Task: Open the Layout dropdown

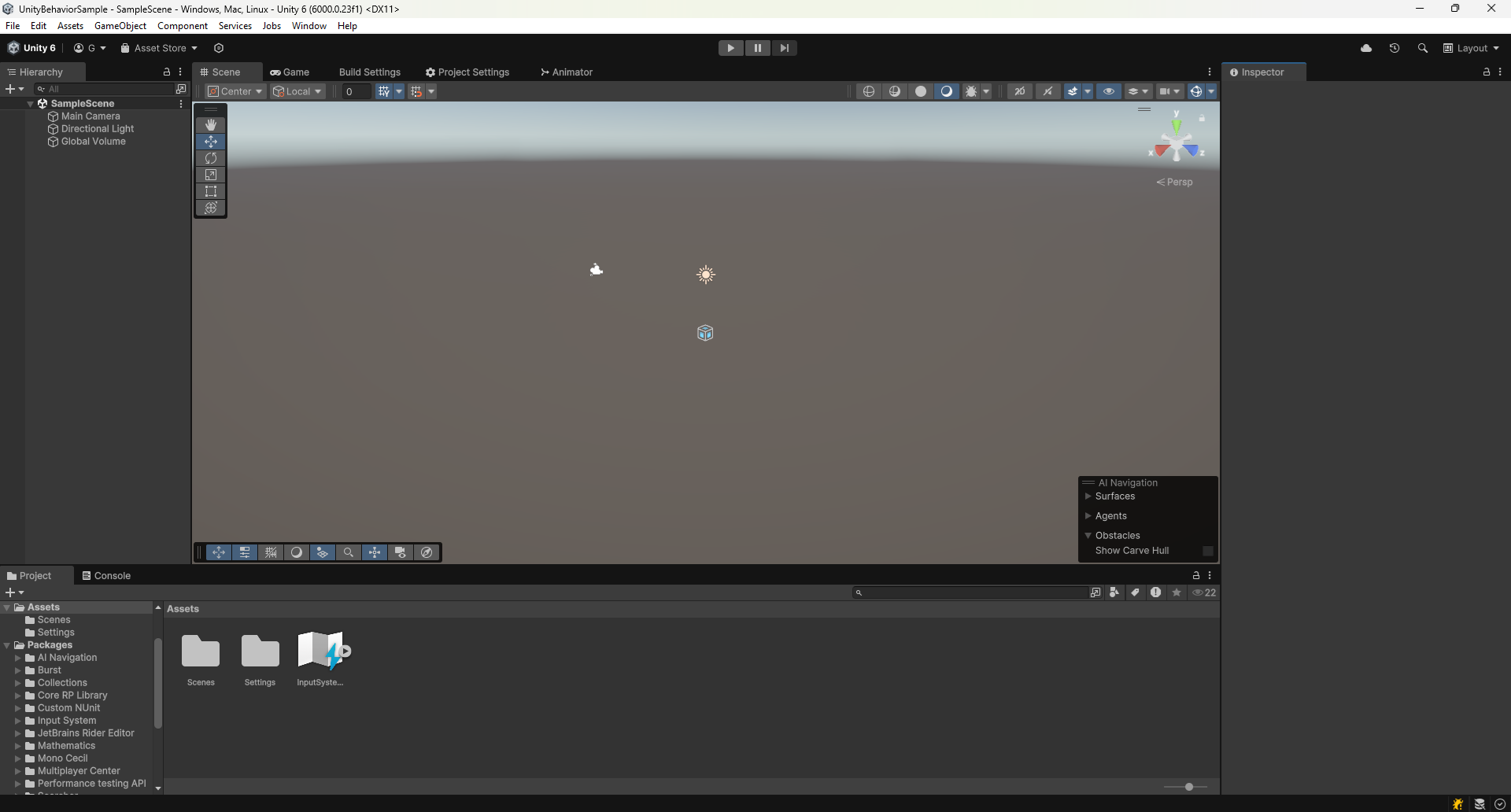Action: tap(1472, 48)
